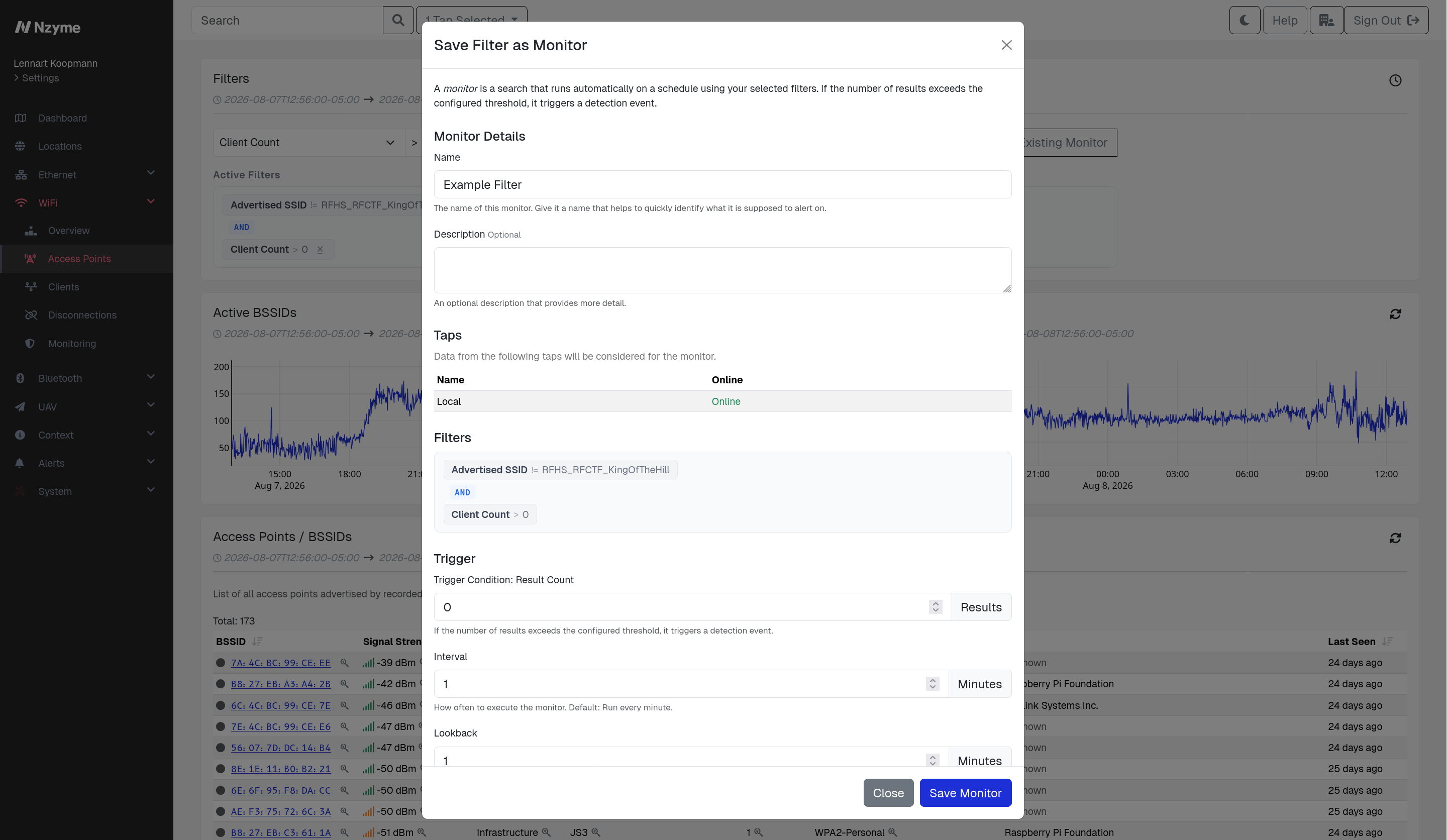Open the organization building icon
This screenshot has width=1447, height=840.
point(1326,20)
